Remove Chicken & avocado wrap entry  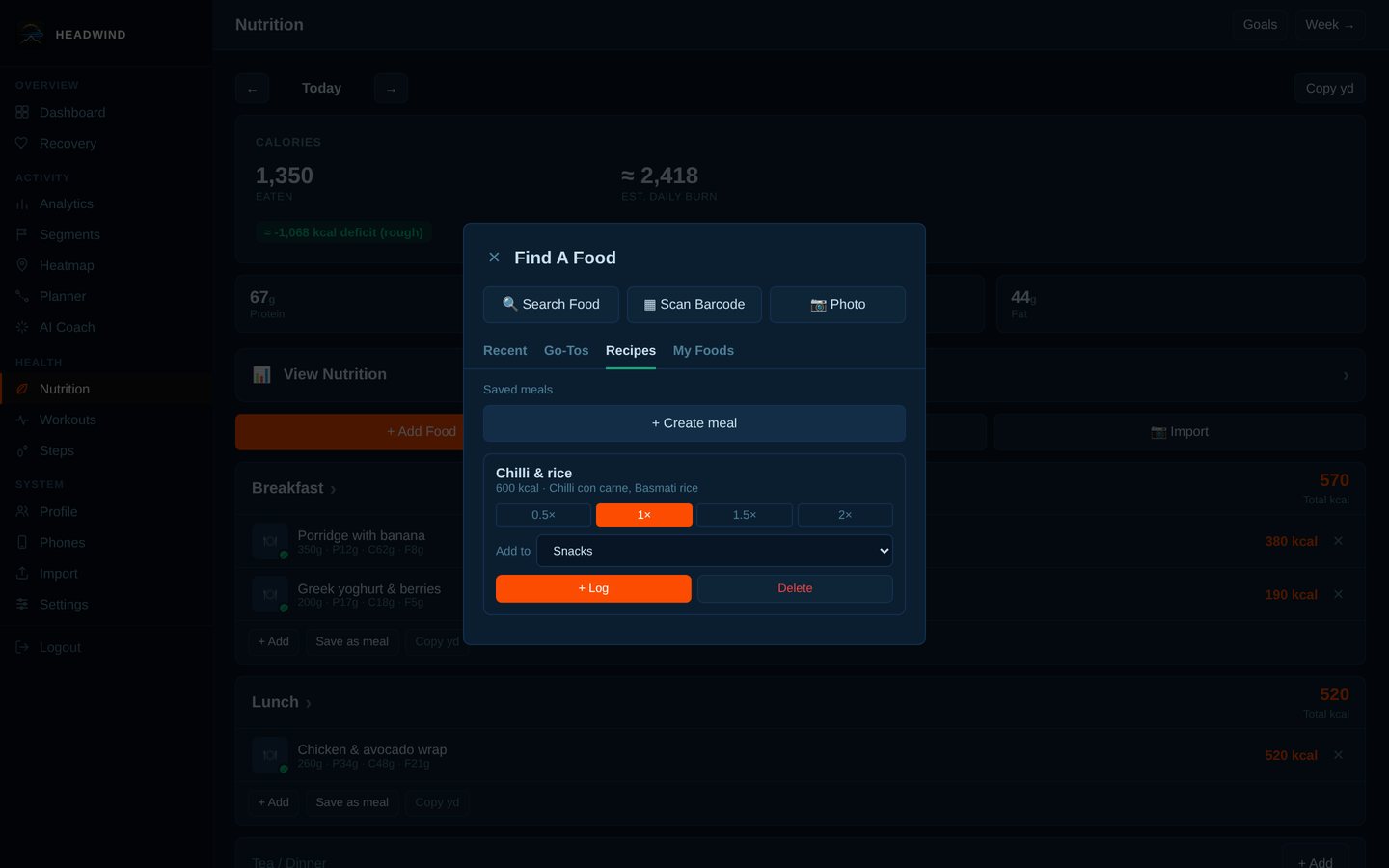tap(1338, 755)
